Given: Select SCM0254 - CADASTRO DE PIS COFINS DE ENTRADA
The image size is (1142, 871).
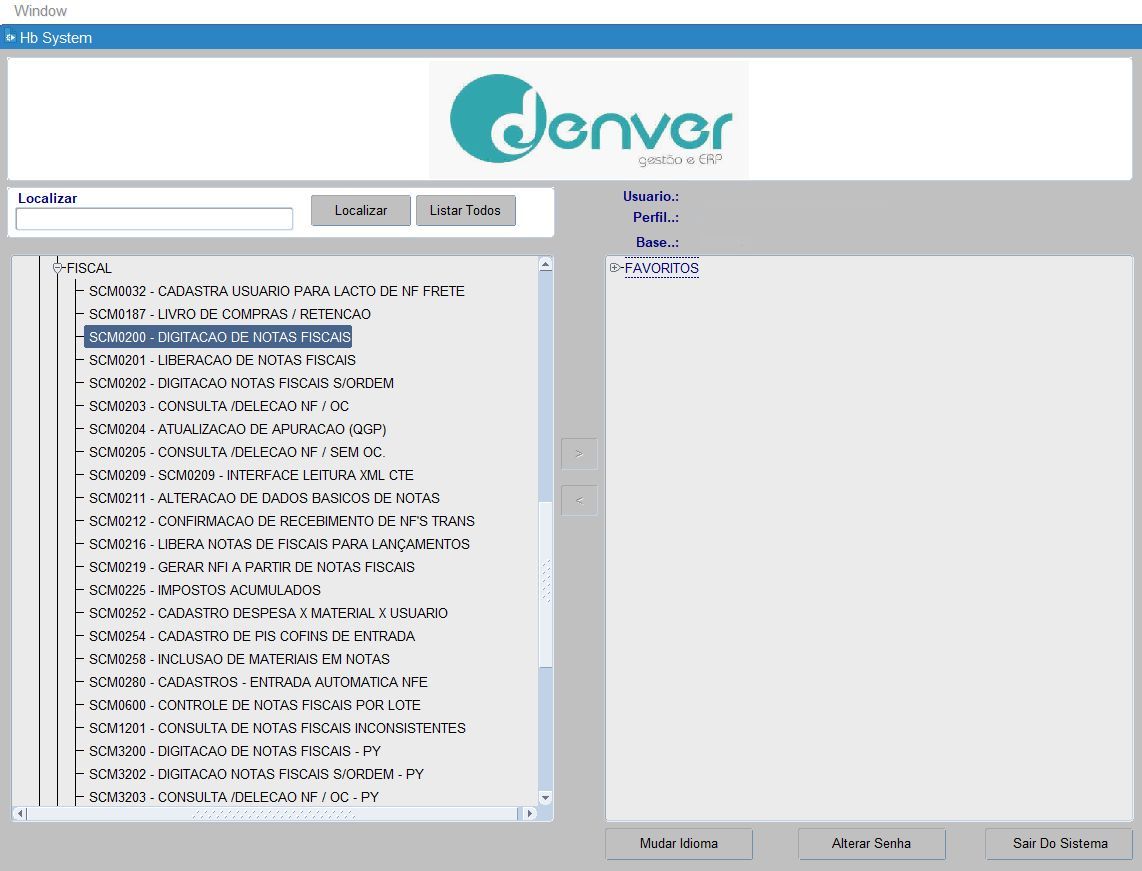Looking at the screenshot, I should tap(252, 636).
